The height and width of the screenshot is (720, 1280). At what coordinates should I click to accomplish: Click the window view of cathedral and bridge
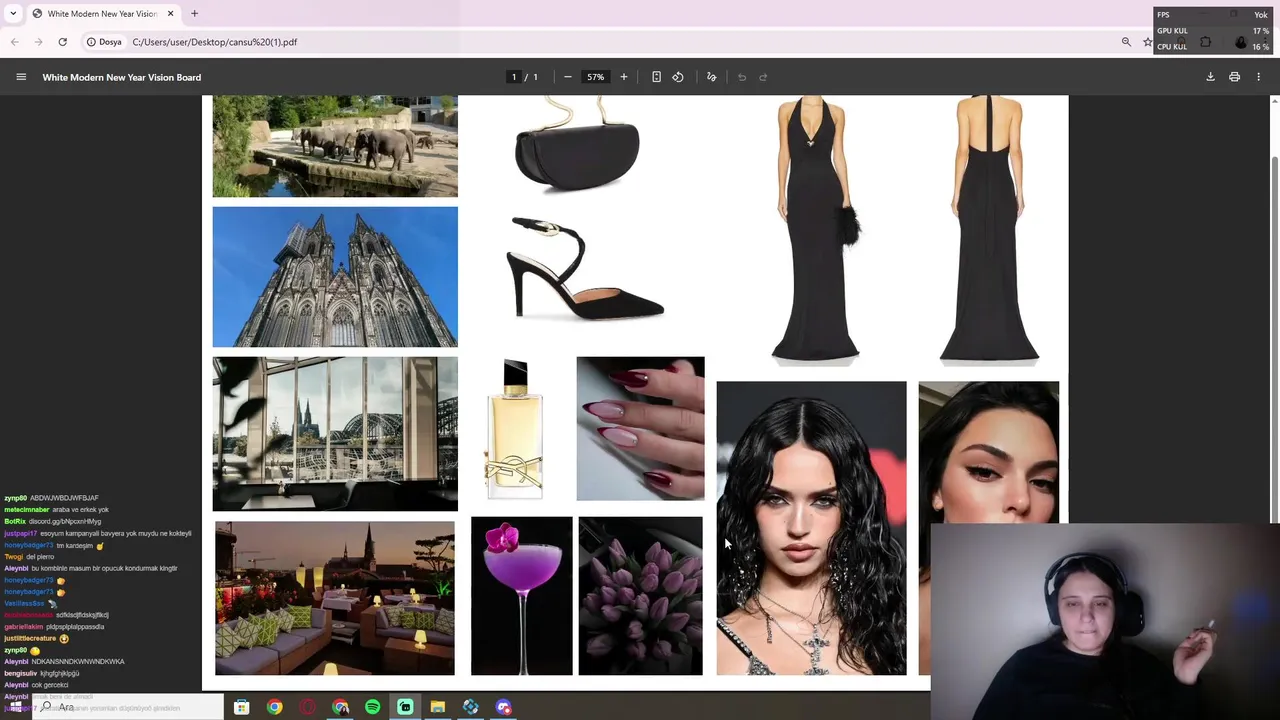[x=335, y=434]
